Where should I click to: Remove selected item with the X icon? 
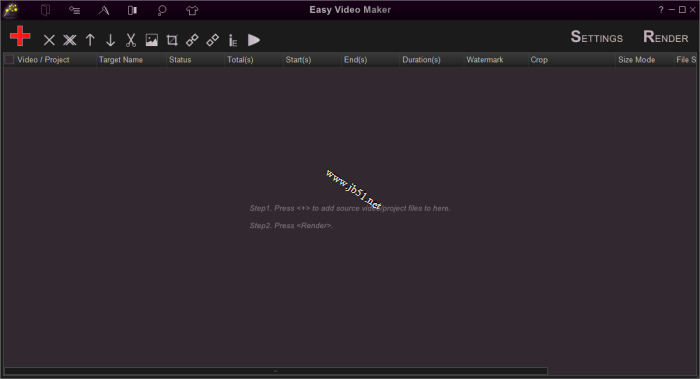[49, 40]
